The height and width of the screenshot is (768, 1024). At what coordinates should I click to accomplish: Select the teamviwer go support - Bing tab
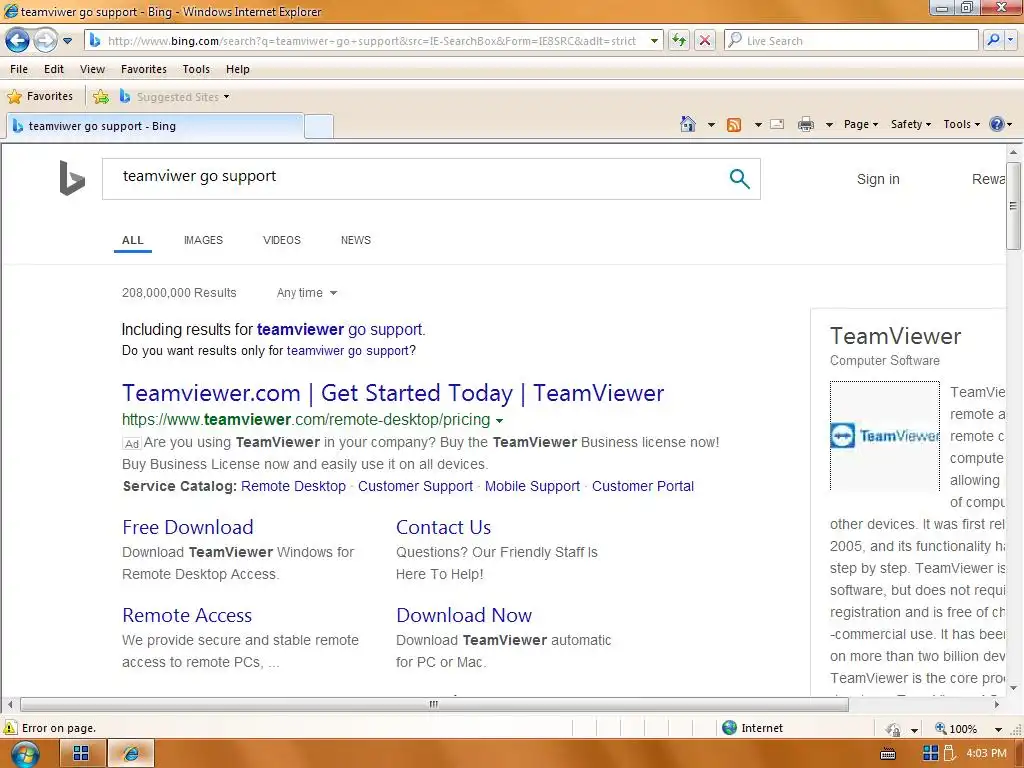155,126
